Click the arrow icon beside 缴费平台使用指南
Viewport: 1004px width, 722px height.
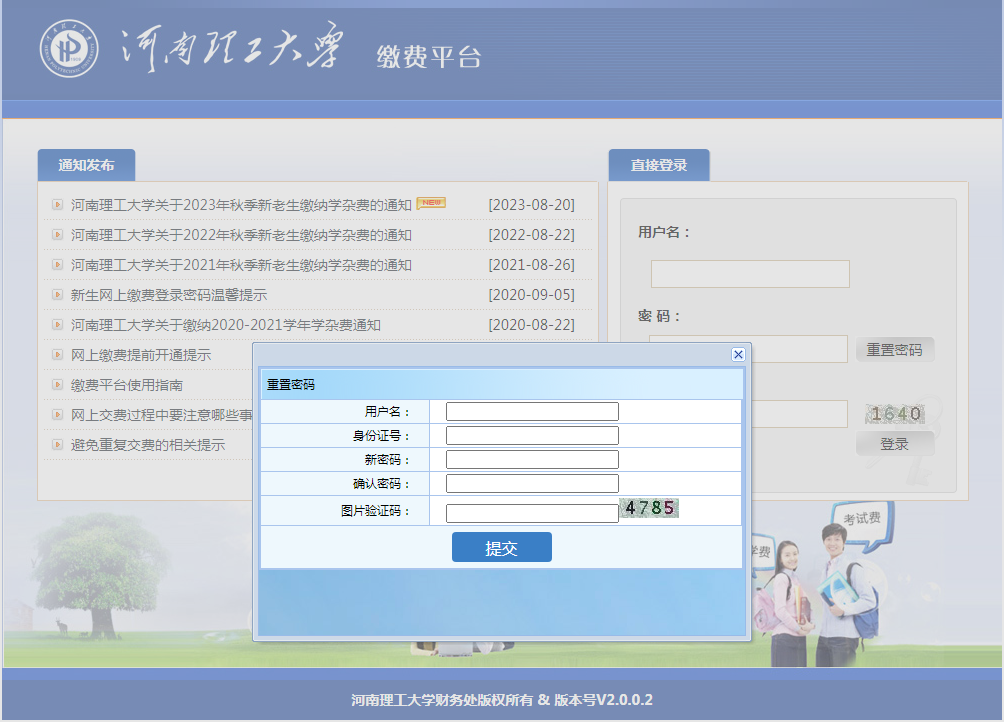(56, 384)
